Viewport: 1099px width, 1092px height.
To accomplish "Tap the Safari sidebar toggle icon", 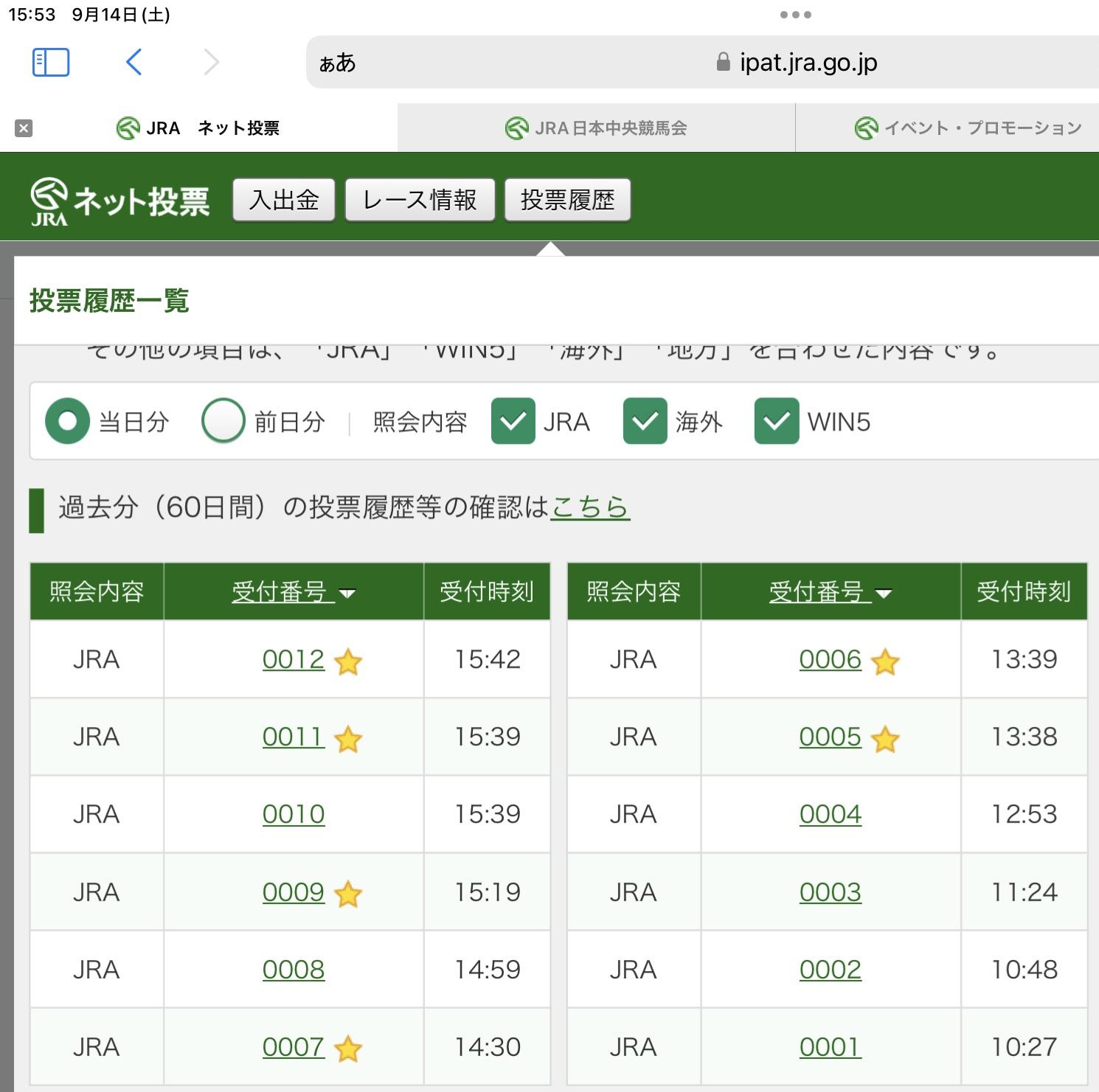I will pyautogui.click(x=51, y=63).
